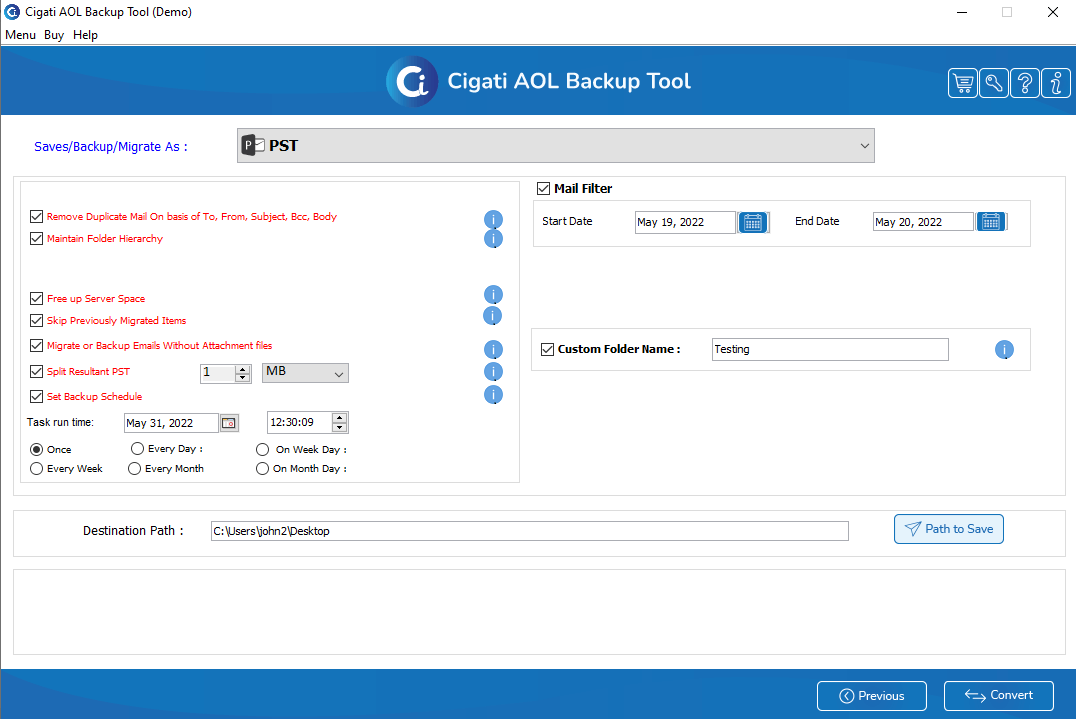This screenshot has height=719, width=1076.
Task: Select the On Month Day radio option
Action: pyautogui.click(x=262, y=469)
